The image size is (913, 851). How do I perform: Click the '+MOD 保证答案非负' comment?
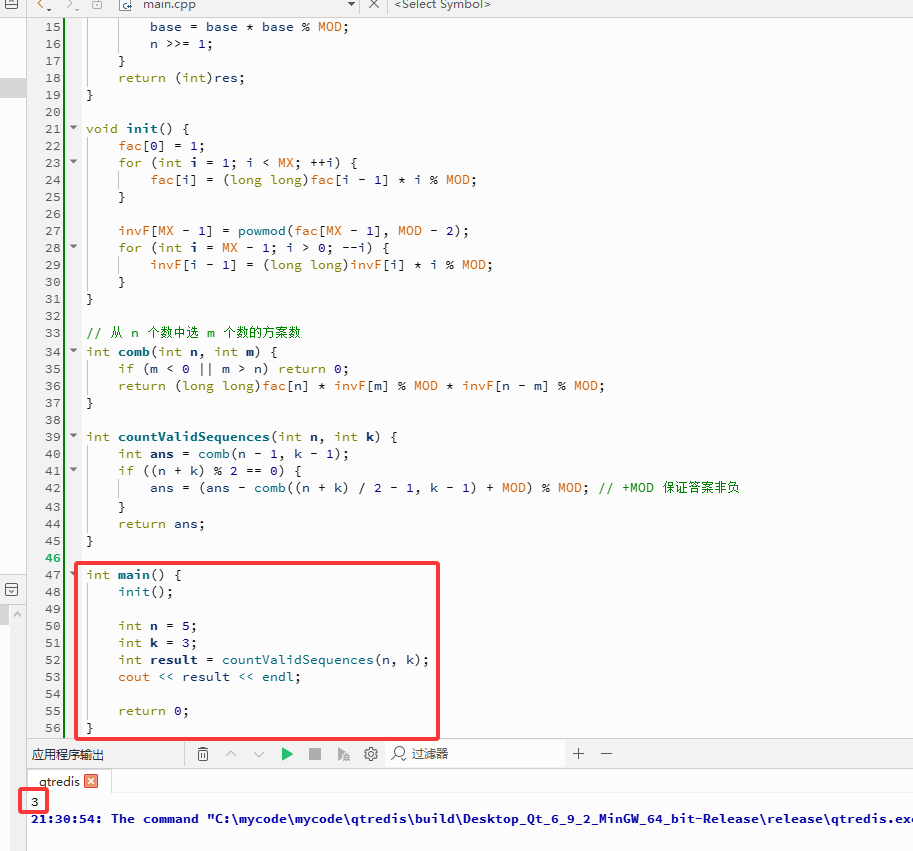click(669, 487)
